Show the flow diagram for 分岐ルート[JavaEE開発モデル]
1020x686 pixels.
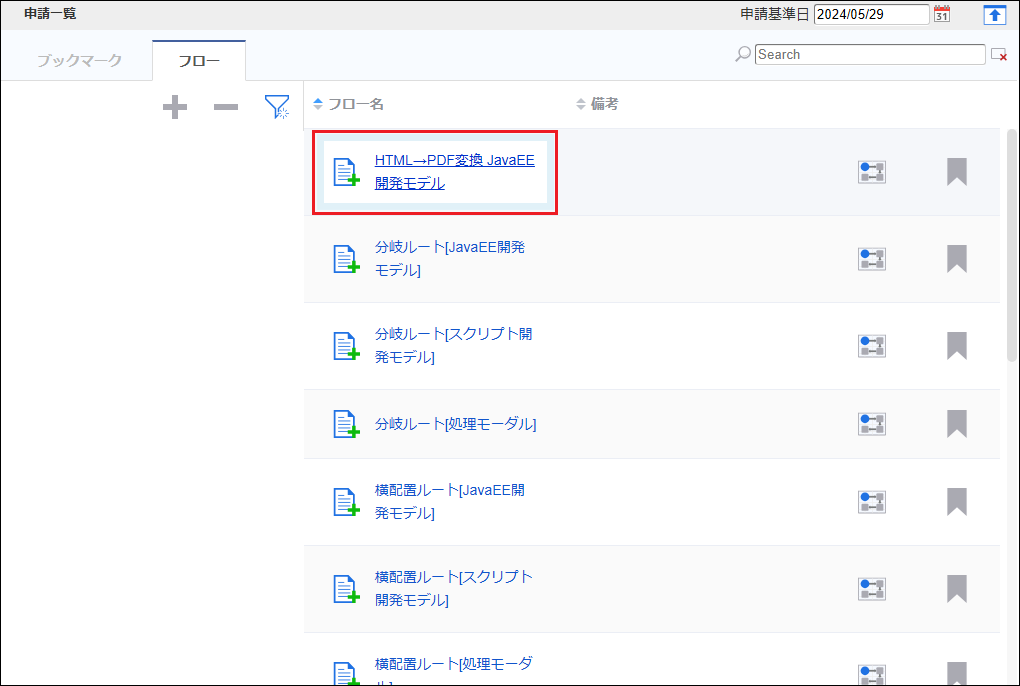[x=872, y=259]
